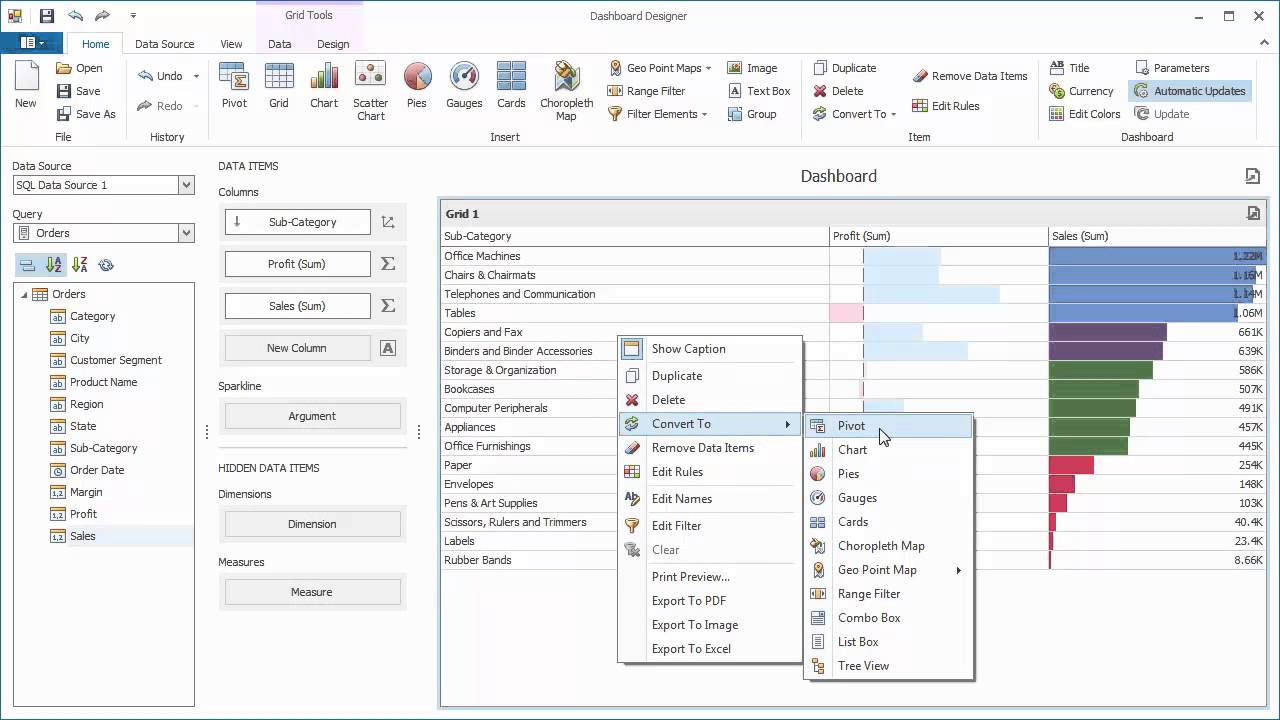Switch to the Data Source tab
This screenshot has width=1280, height=720.
pyautogui.click(x=165, y=44)
